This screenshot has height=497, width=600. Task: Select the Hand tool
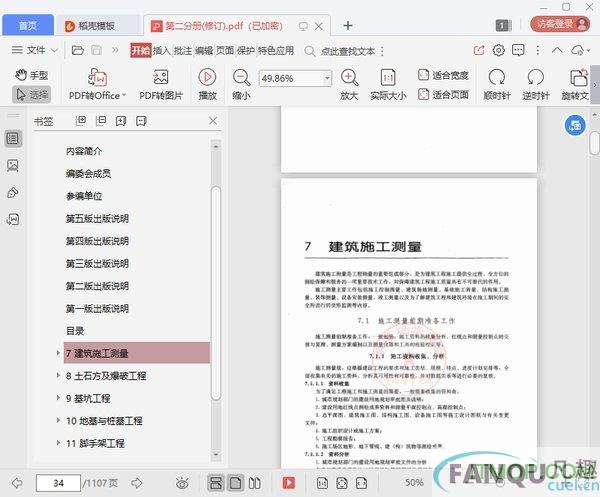[x=32, y=75]
